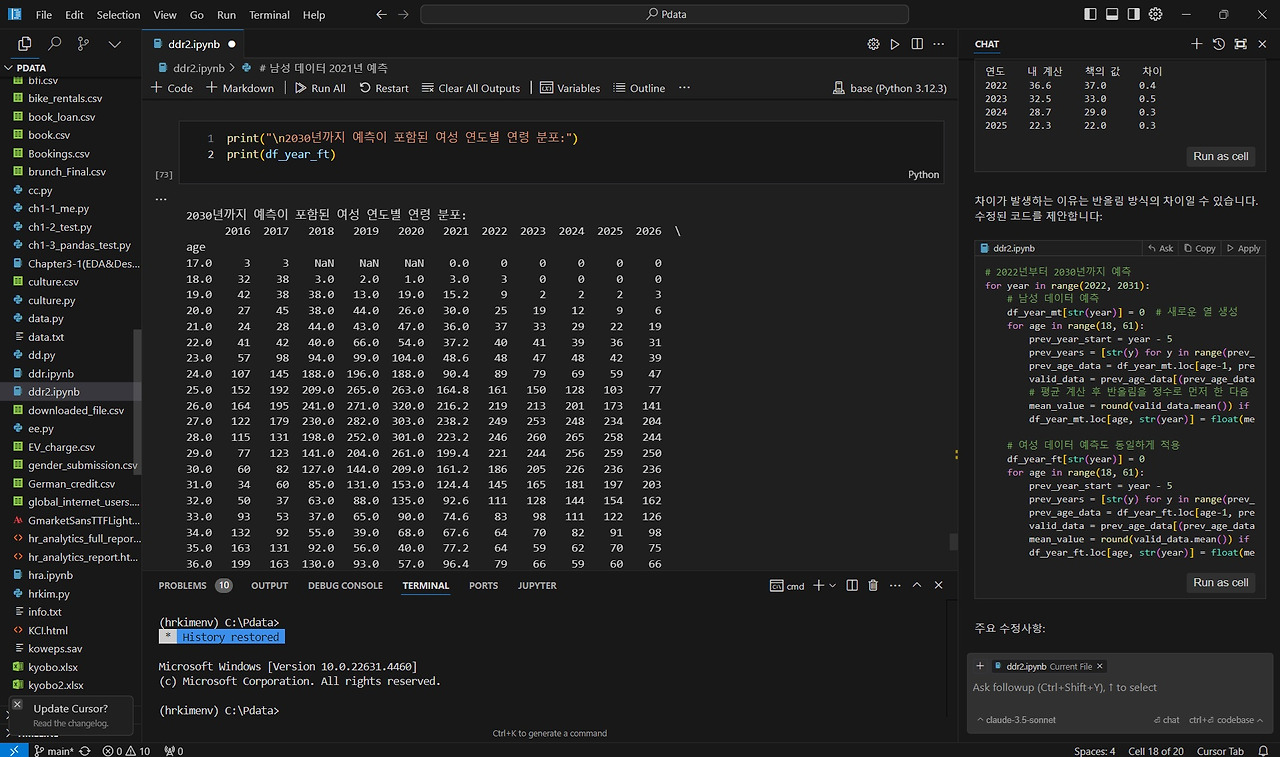Viewport: 1280px width, 757px height.
Task: Toggle the secondary side bar layout
Action: [x=1133, y=14]
